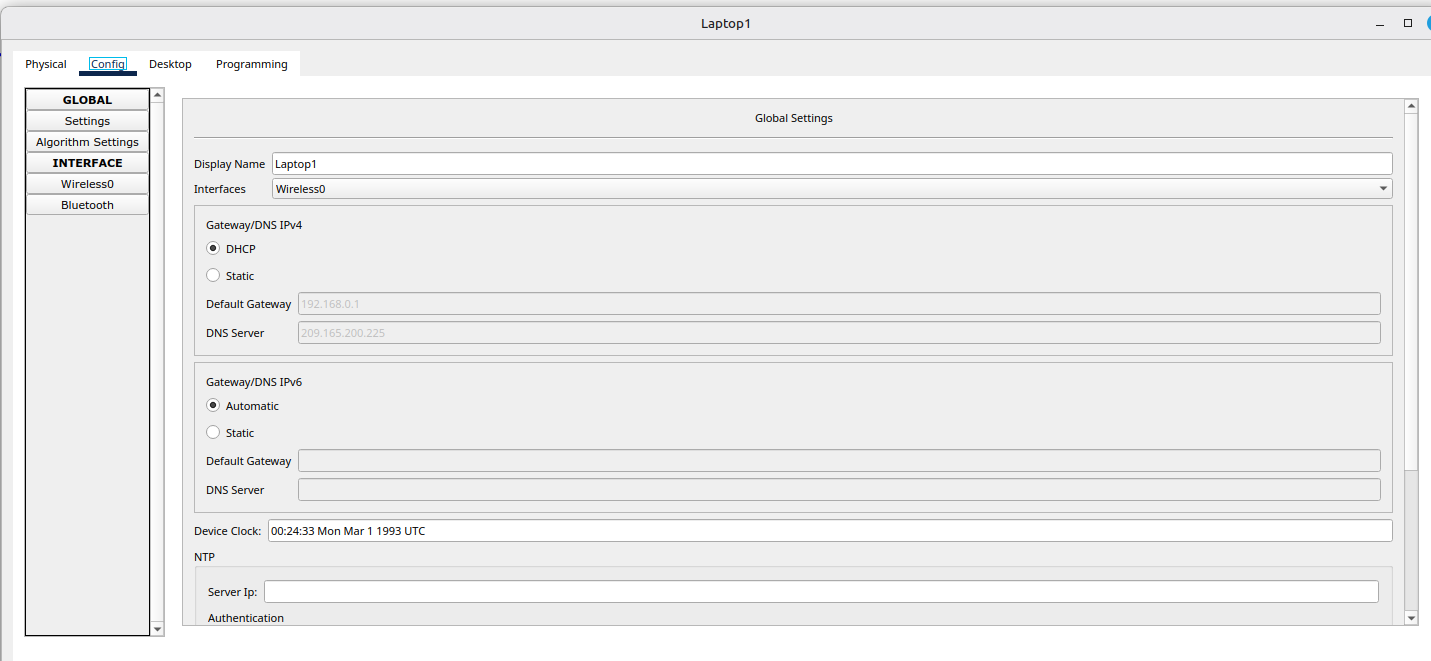This screenshot has height=661, width=1431.
Task: Select the Wireless0 interface in the sidebar
Action: pyautogui.click(x=87, y=184)
